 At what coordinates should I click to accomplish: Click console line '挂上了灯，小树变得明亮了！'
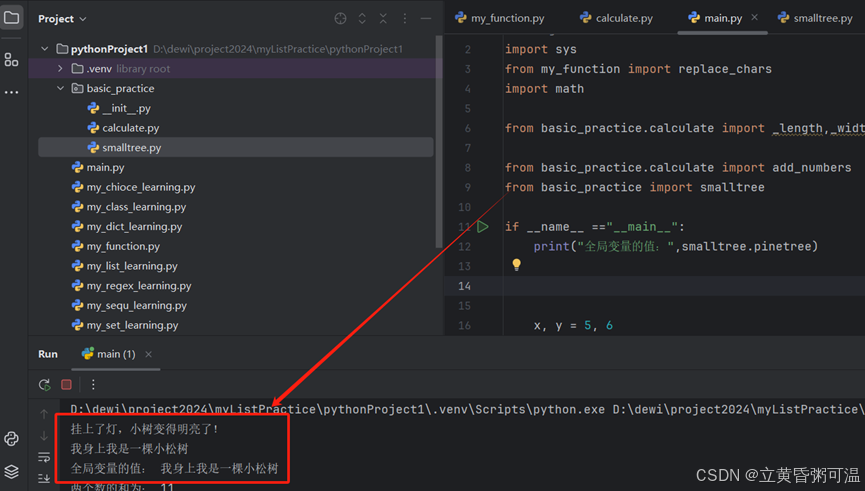coord(145,429)
